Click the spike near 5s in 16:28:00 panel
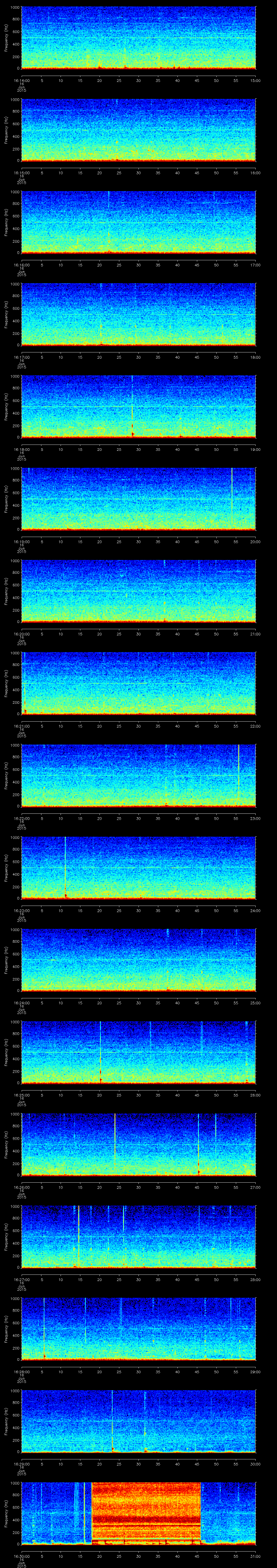Image resolution: width=277 pixels, height=1568 pixels. (x=44, y=1329)
